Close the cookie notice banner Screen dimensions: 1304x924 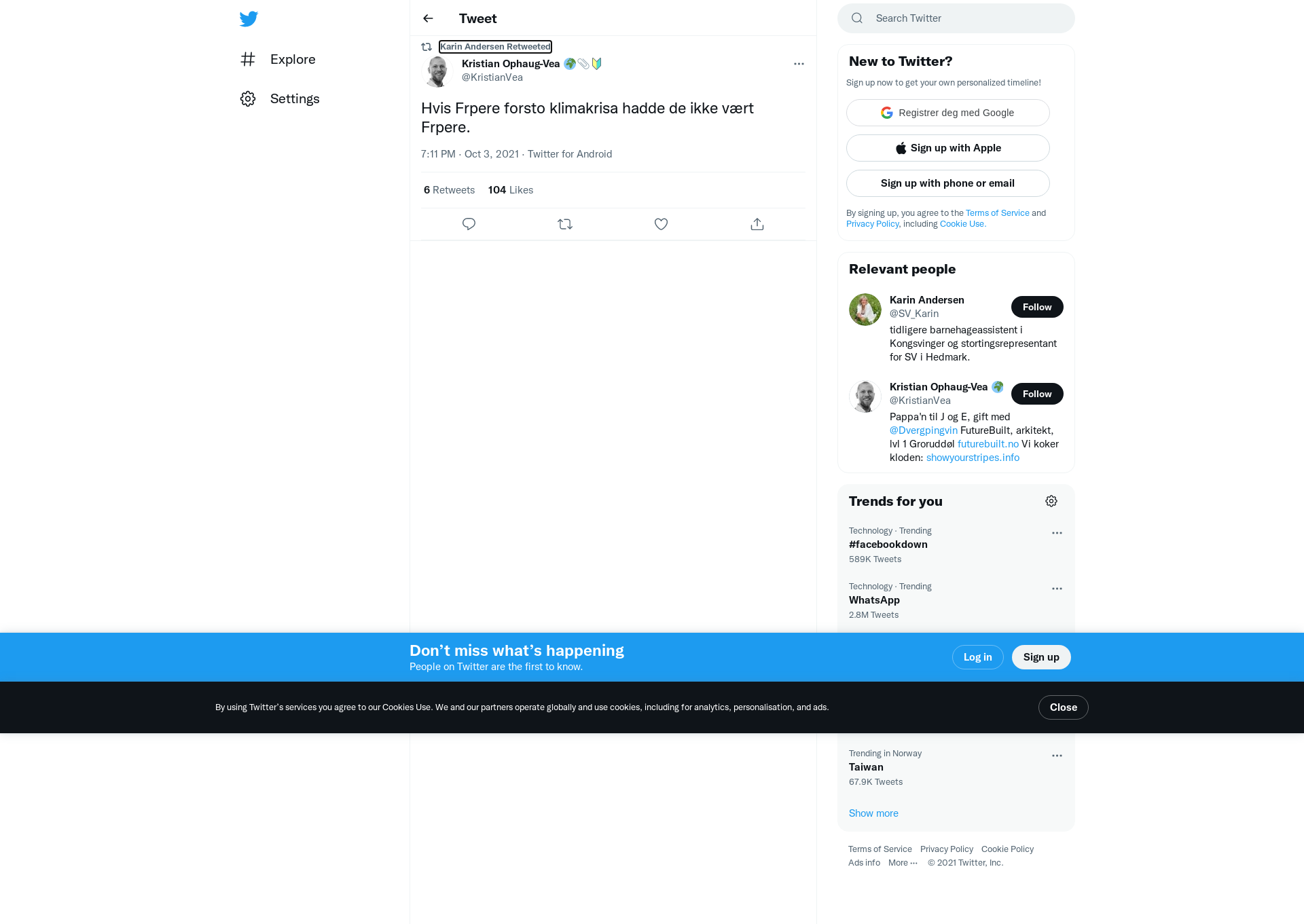(1064, 707)
